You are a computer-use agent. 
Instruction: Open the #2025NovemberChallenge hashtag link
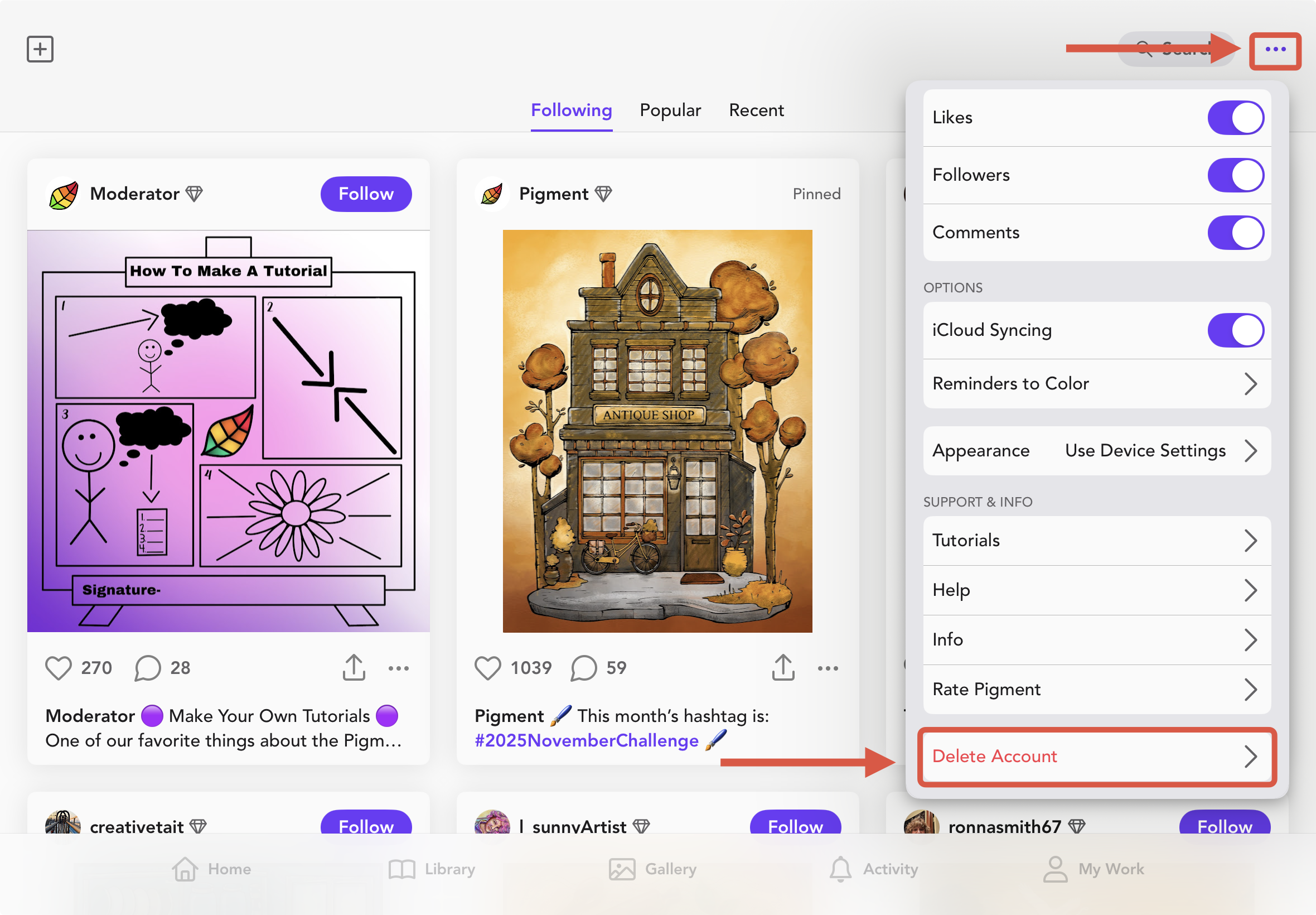click(587, 741)
